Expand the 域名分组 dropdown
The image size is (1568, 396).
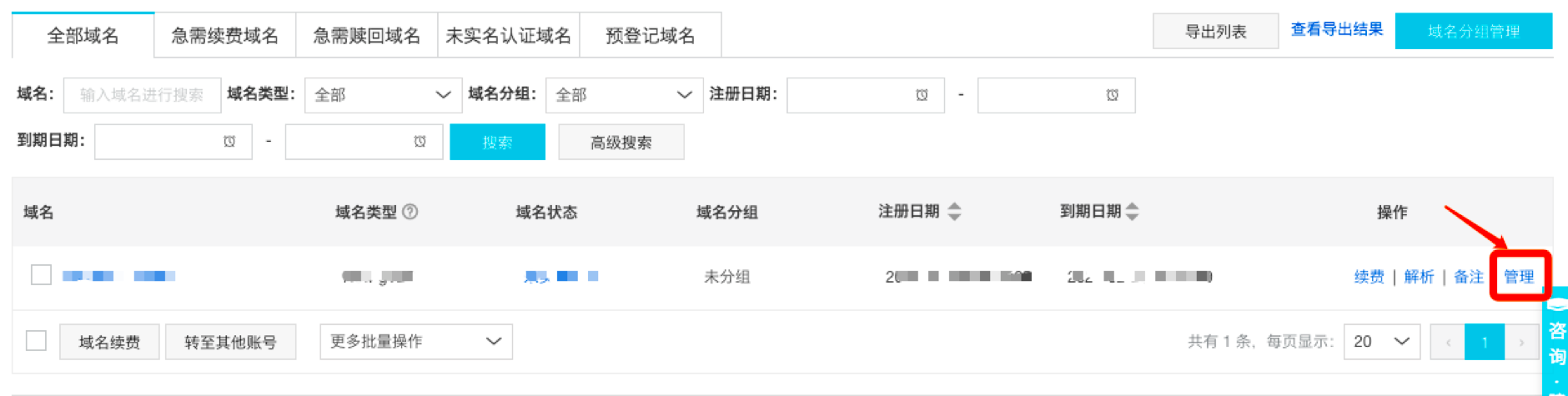[624, 95]
